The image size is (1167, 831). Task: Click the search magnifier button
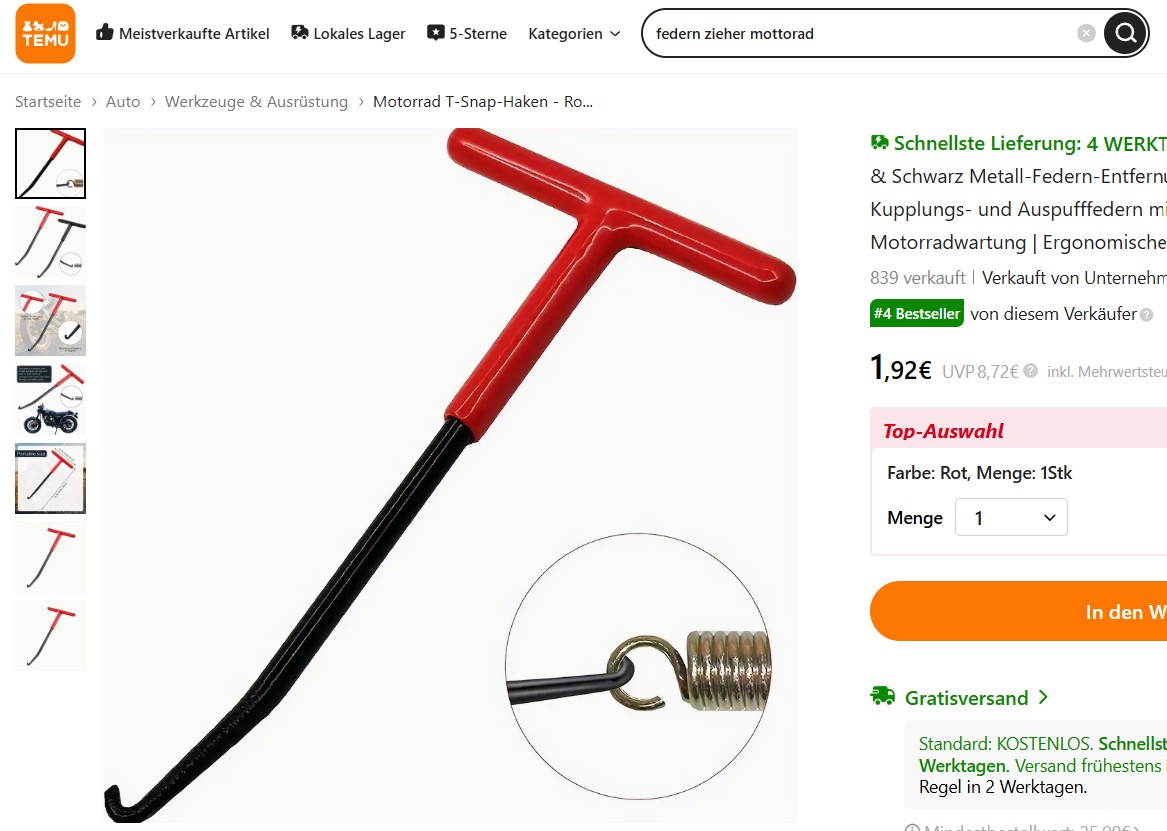coord(1125,33)
